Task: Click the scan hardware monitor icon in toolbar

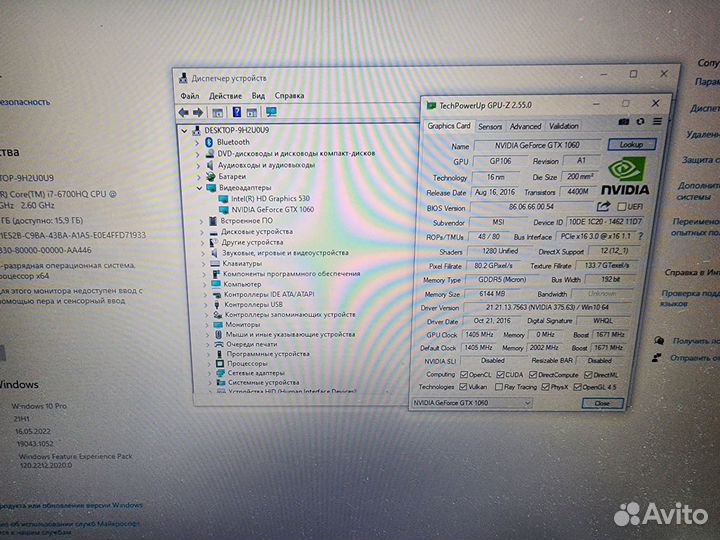Action: point(271,112)
